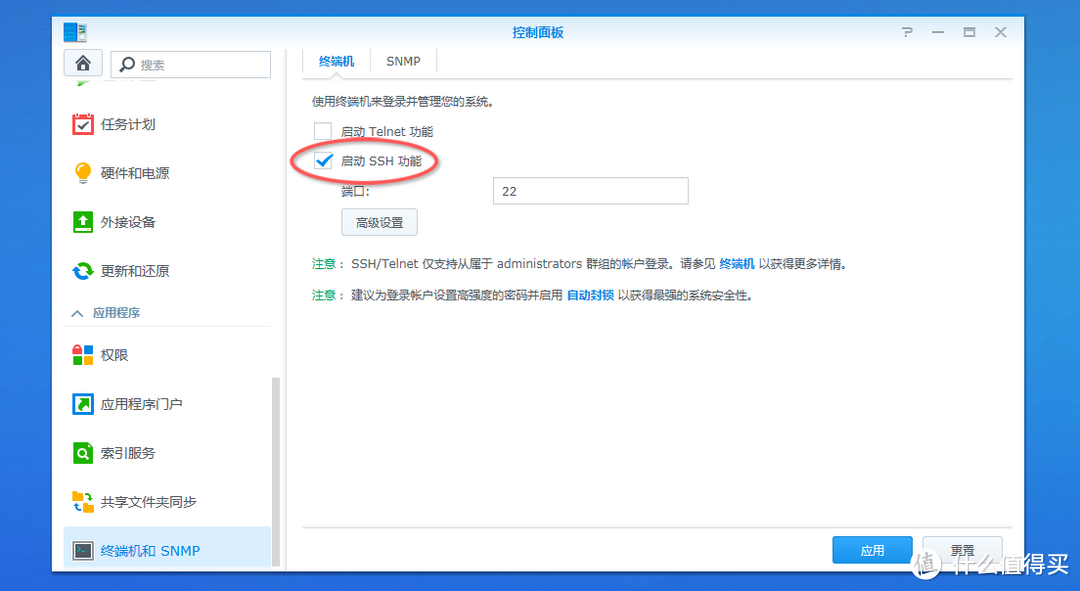Image resolution: width=1080 pixels, height=591 pixels.
Task: Select 硬件和电源 in sidebar
Action: (135, 173)
